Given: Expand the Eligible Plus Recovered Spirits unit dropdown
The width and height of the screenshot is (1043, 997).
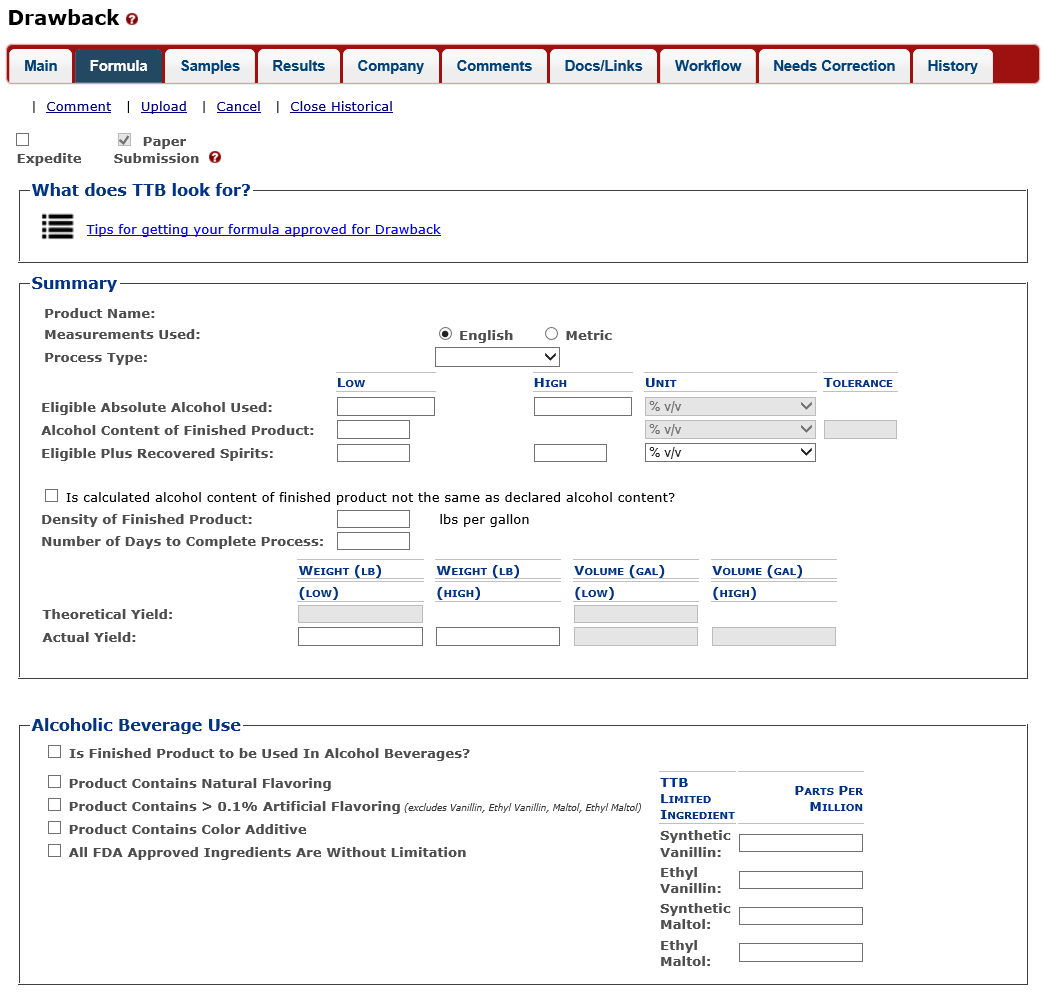Looking at the screenshot, I should [x=730, y=453].
